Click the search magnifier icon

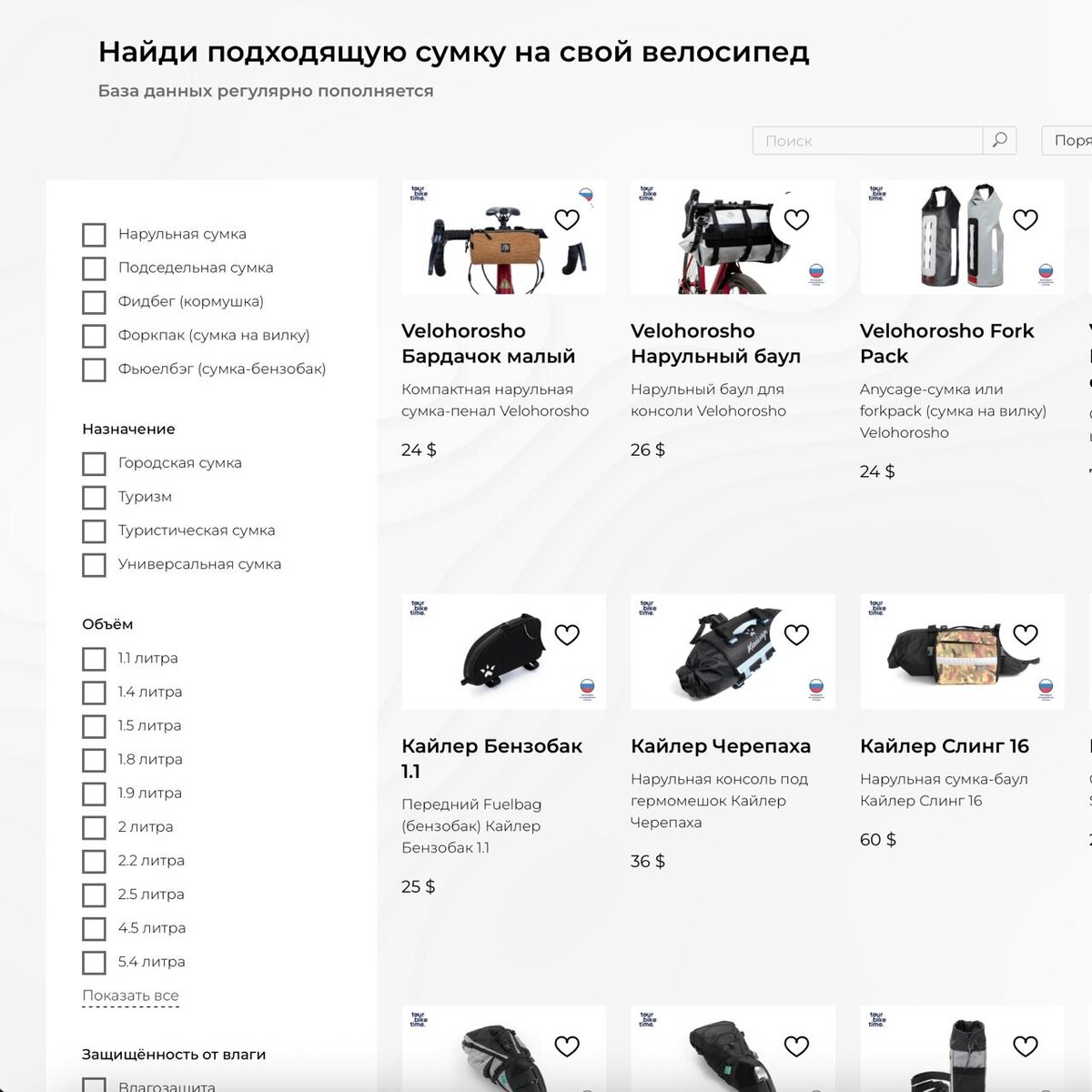[x=999, y=140]
